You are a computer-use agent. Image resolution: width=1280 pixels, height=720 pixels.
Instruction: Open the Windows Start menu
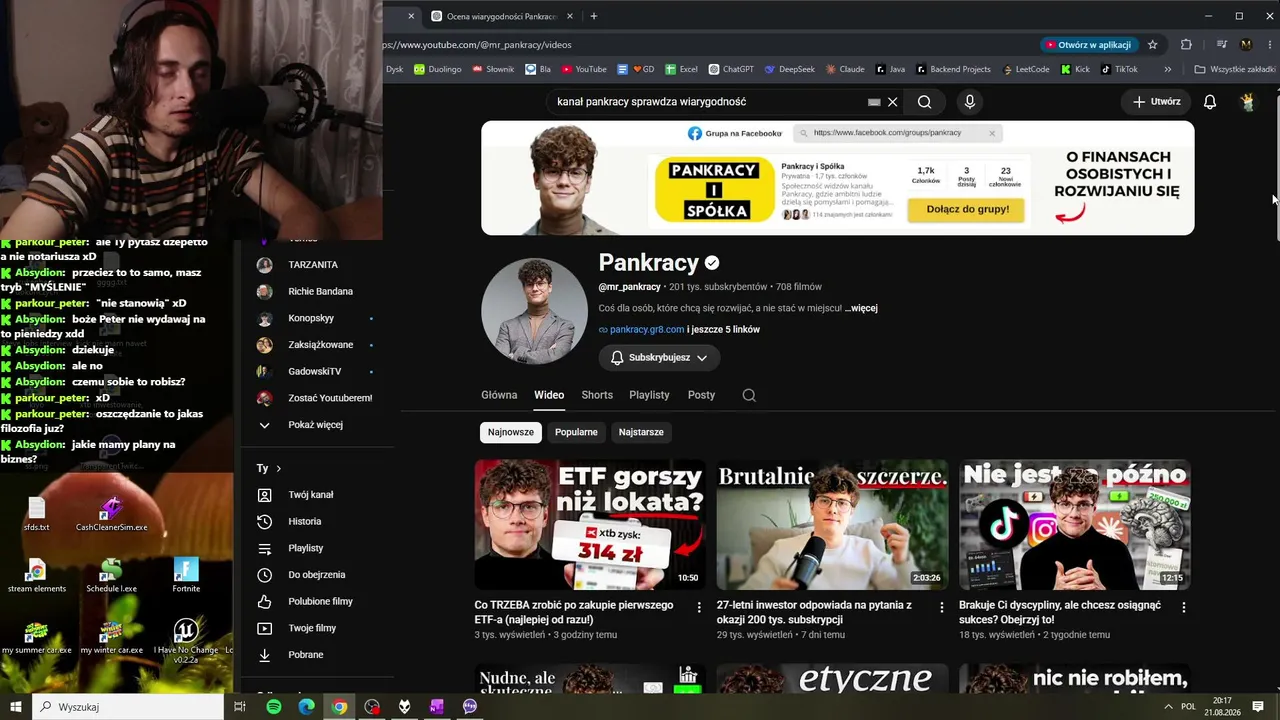[16, 707]
